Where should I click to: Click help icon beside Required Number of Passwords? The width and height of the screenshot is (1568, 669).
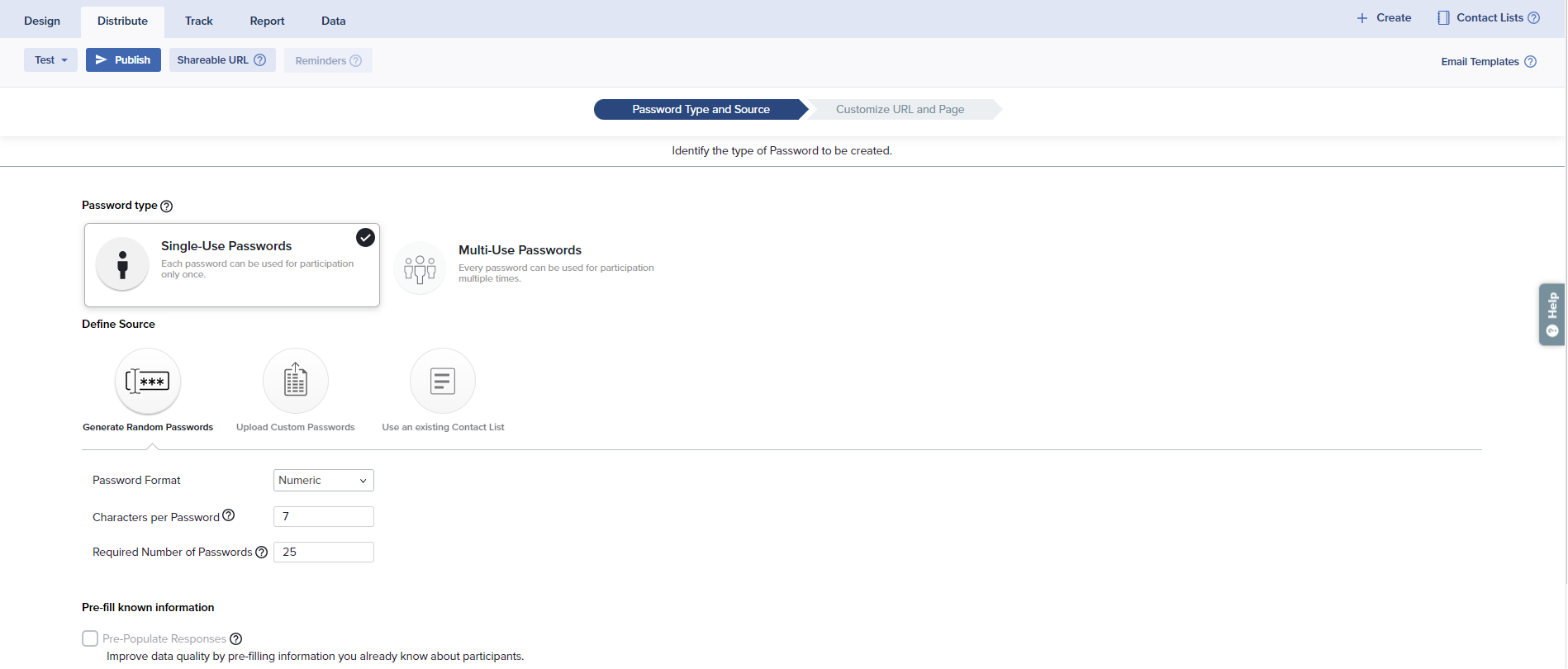(x=261, y=553)
